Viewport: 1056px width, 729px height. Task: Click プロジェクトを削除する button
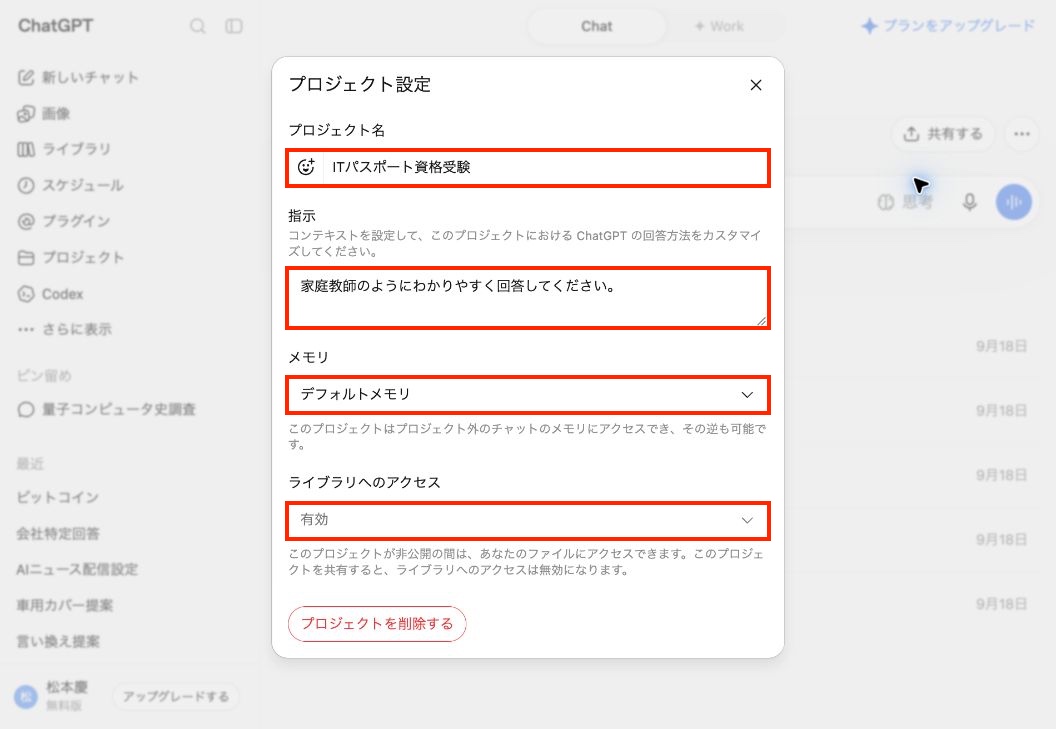click(x=377, y=624)
